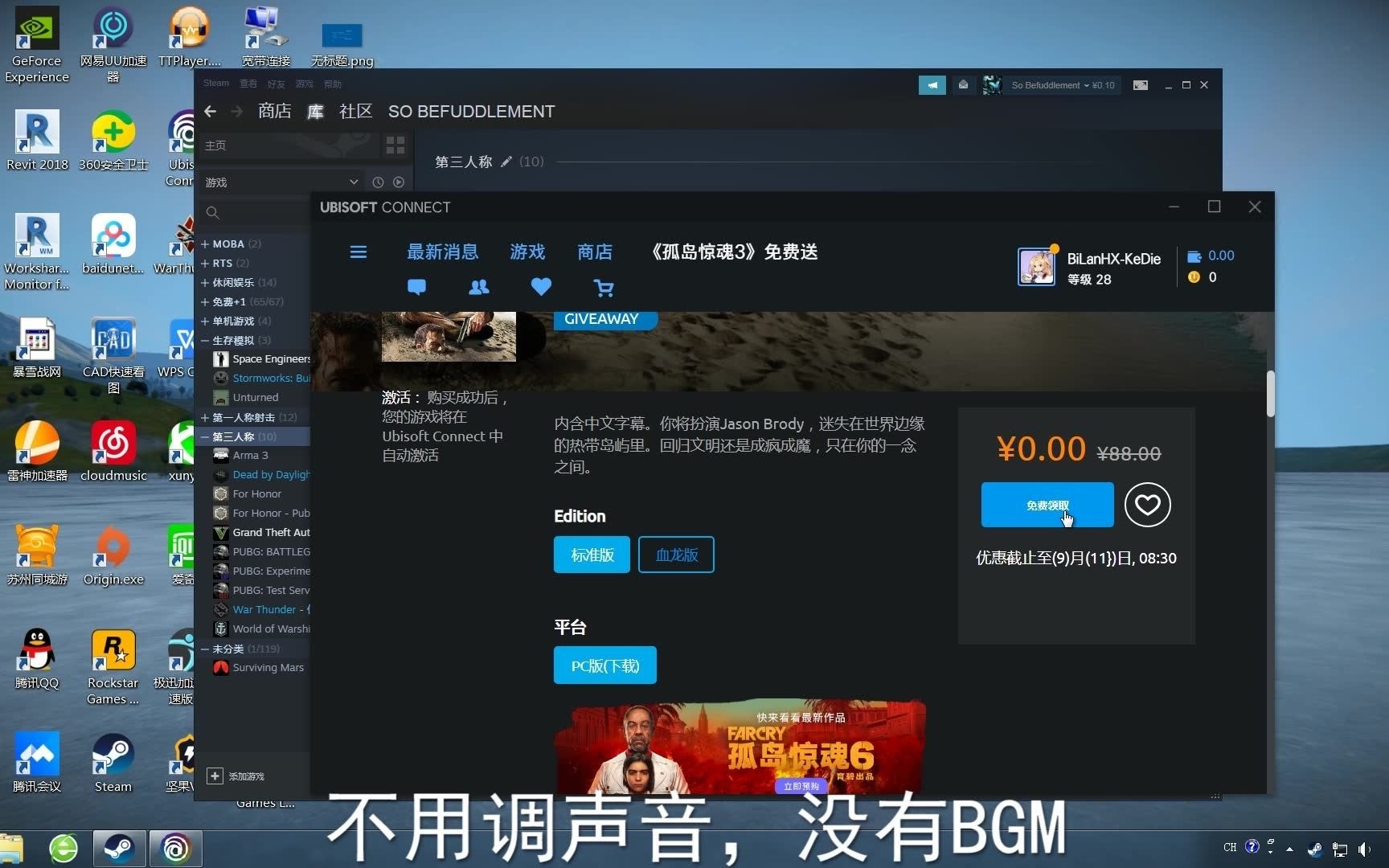Click the Steam icon in the taskbar
1389x868 pixels.
119,848
